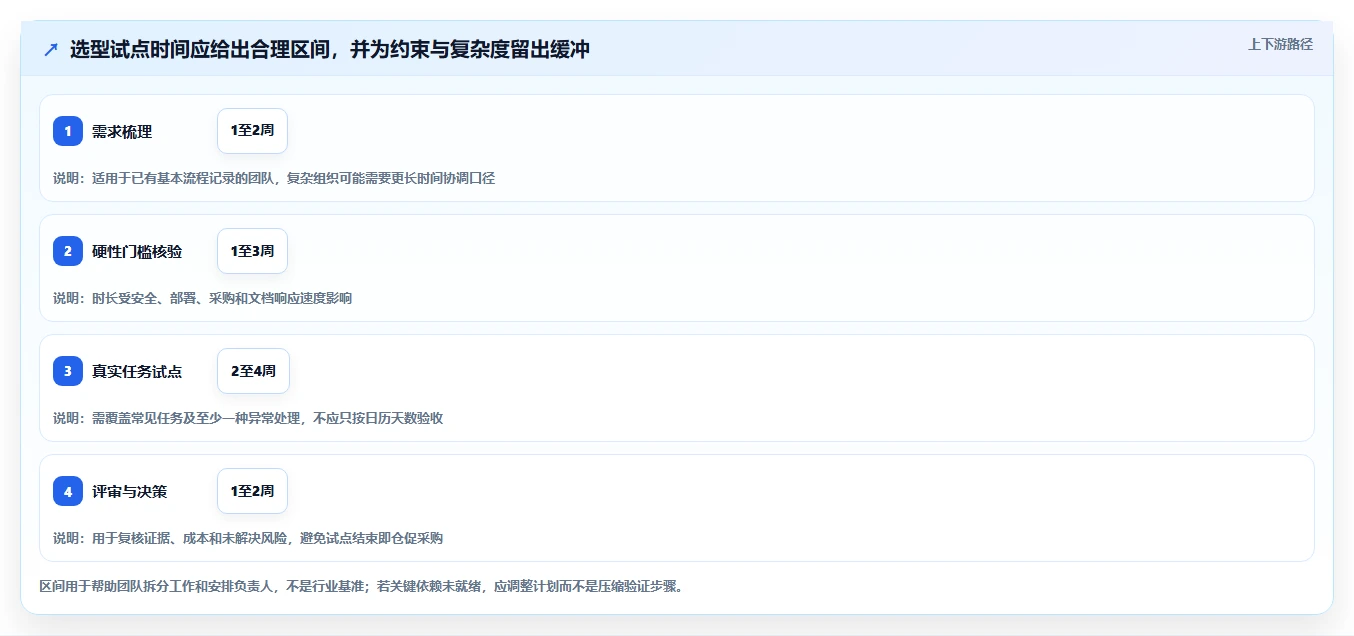Click the step 1 number badge

click(x=68, y=131)
